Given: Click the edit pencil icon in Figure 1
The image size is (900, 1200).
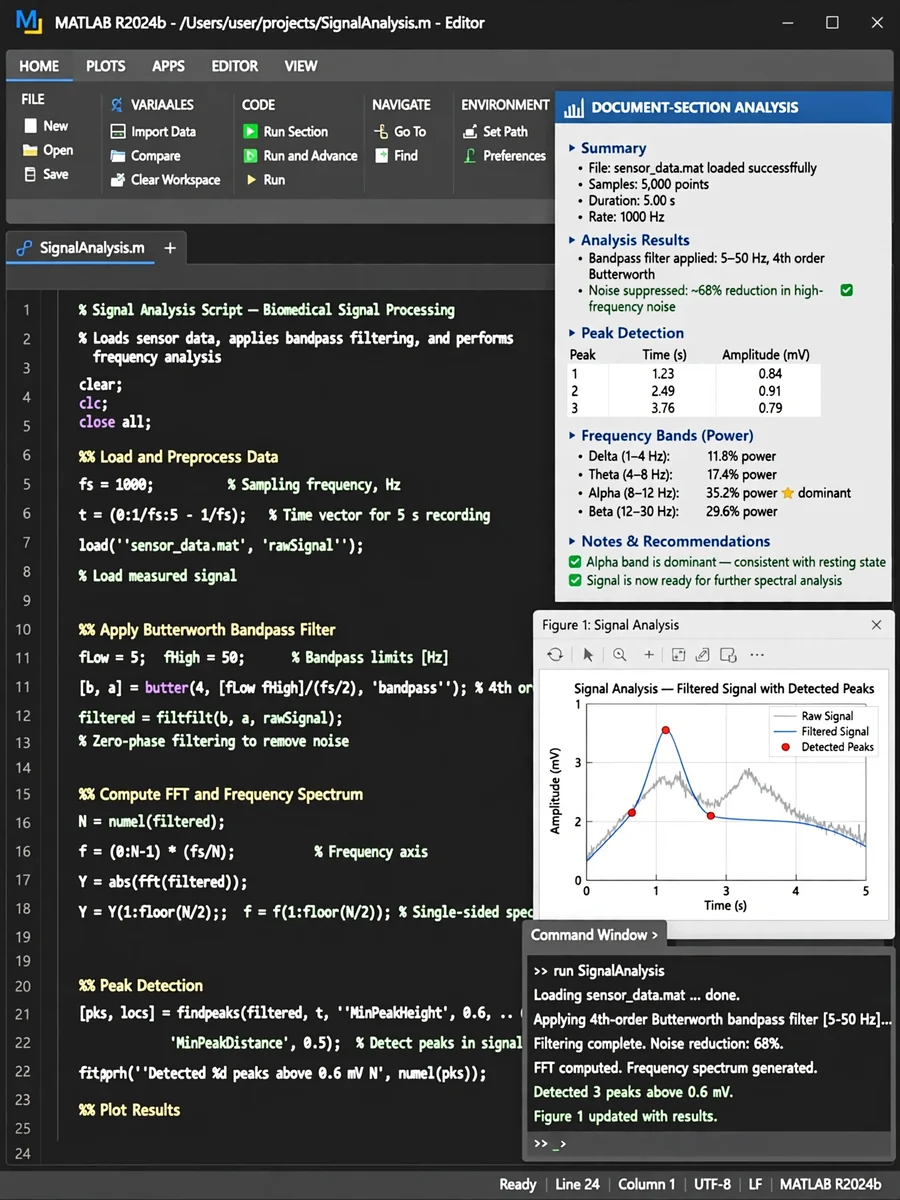Looking at the screenshot, I should 702,655.
